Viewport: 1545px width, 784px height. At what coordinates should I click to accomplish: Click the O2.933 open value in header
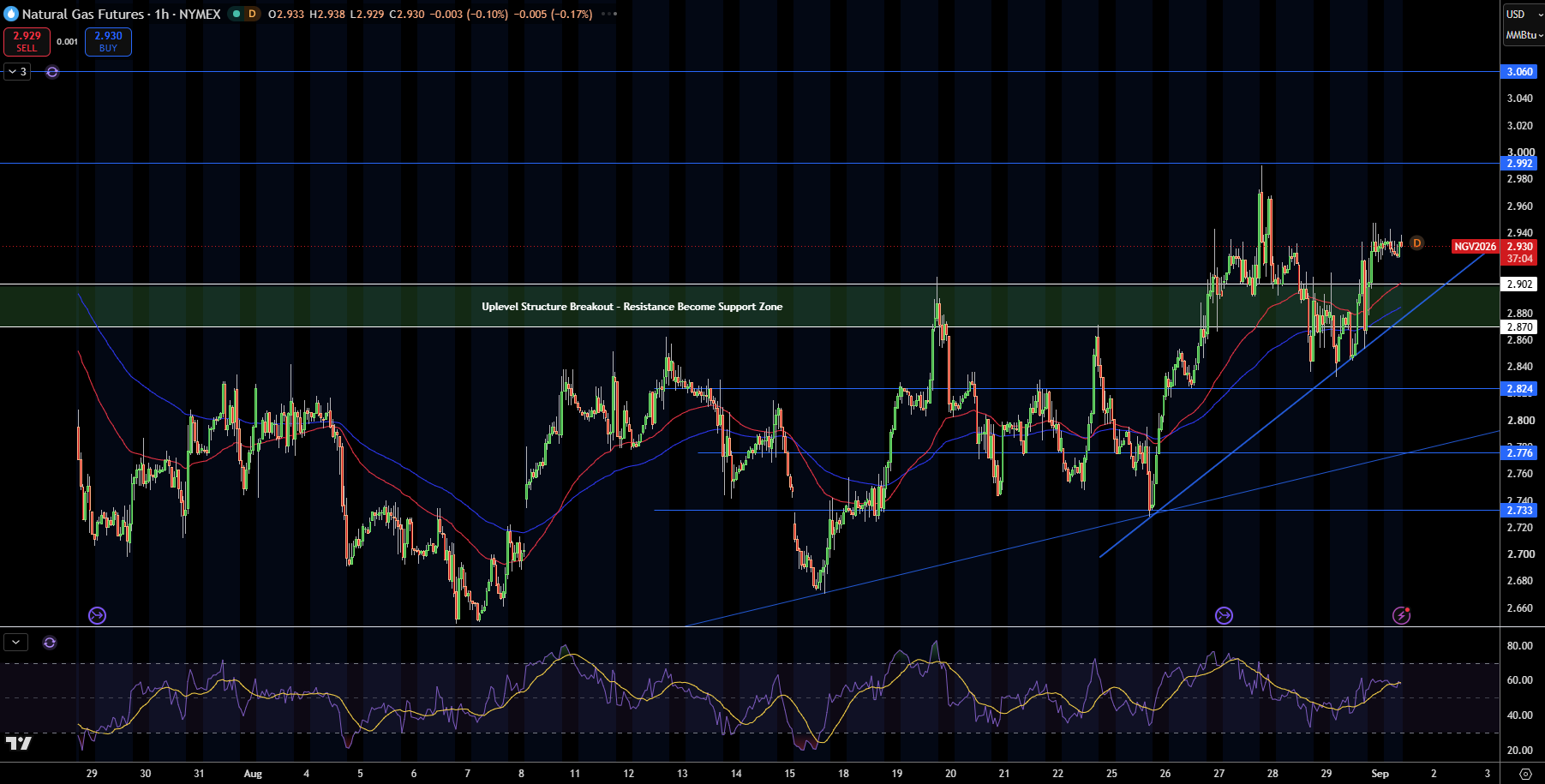coord(286,14)
